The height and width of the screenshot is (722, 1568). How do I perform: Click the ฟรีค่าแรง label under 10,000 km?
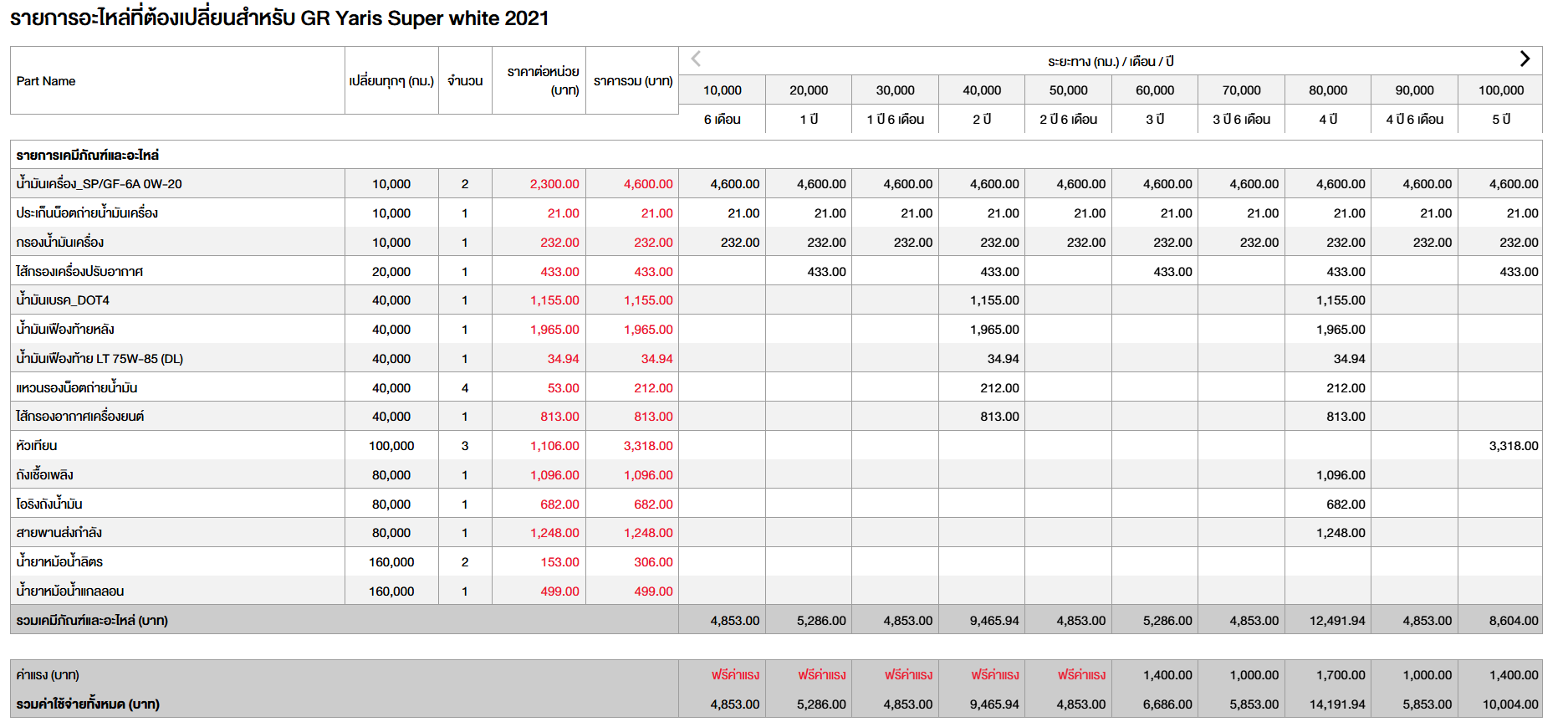[x=735, y=675]
